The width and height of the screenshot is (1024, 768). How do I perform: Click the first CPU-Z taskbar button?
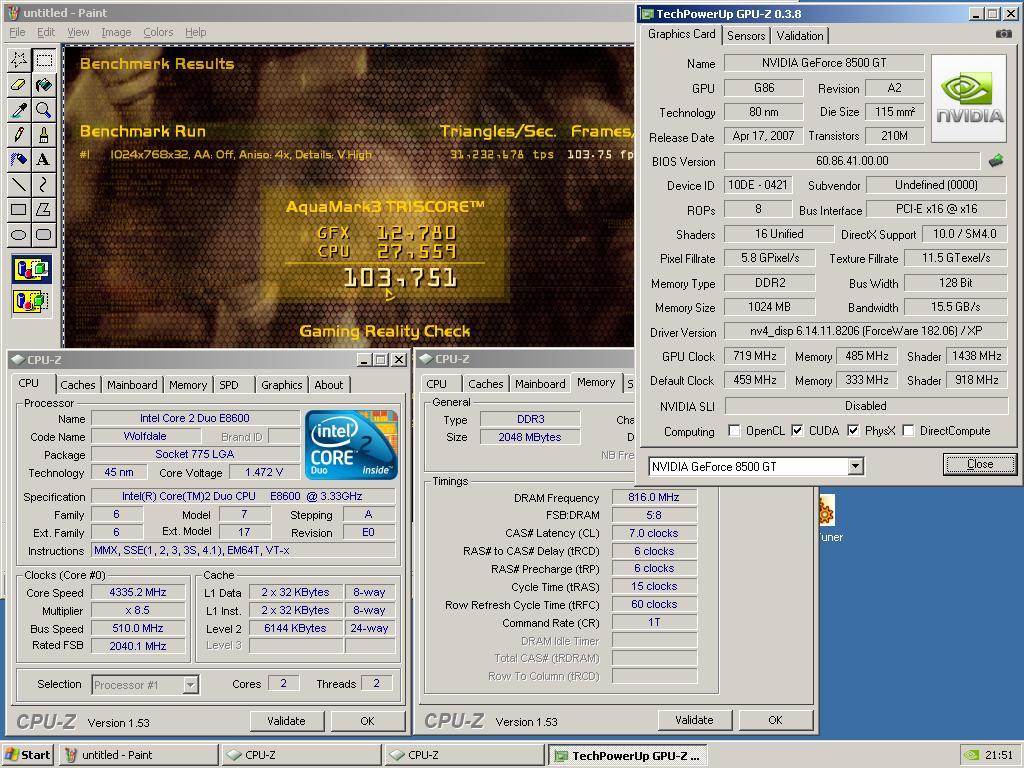[302, 755]
